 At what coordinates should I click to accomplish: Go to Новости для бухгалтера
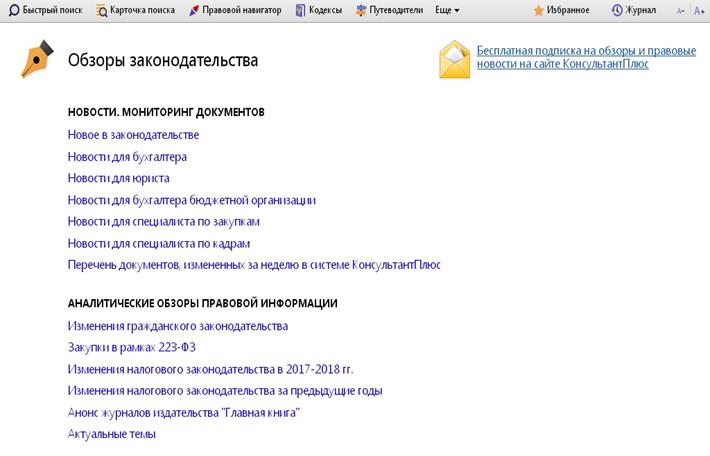[x=127, y=157]
